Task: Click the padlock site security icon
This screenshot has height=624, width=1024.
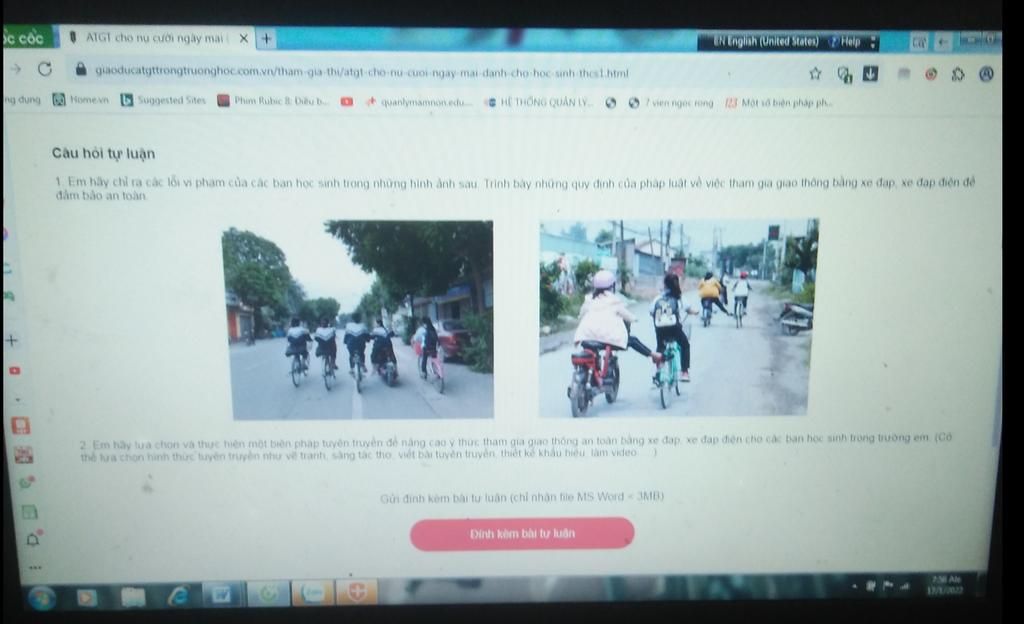Action: coord(81,69)
